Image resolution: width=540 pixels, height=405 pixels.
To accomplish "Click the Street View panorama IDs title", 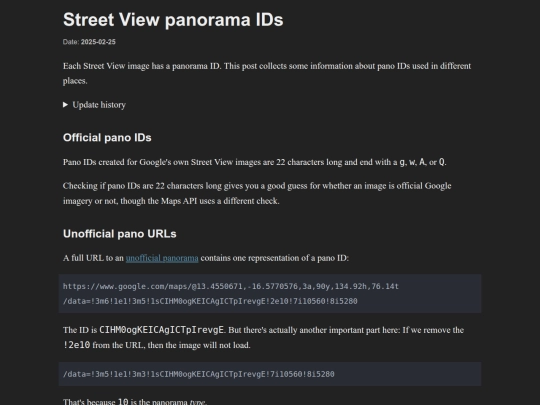I will click(x=173, y=20).
